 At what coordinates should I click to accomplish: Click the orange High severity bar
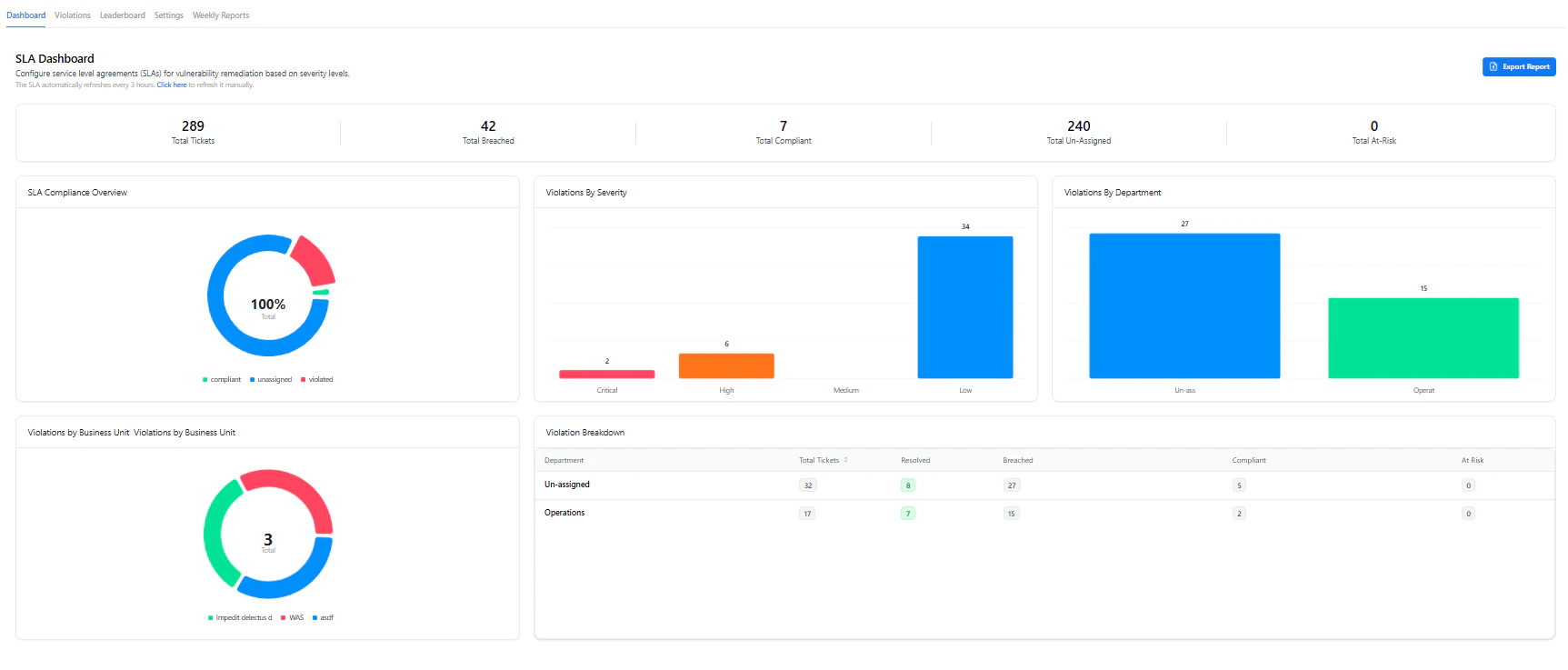pyautogui.click(x=726, y=365)
